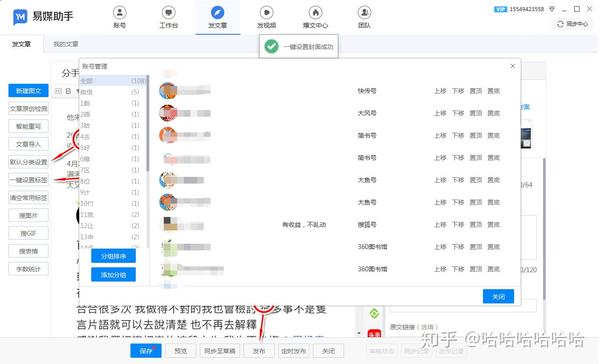Click the 添加分组 button
Screen dimensions: 600x364
tap(113, 274)
